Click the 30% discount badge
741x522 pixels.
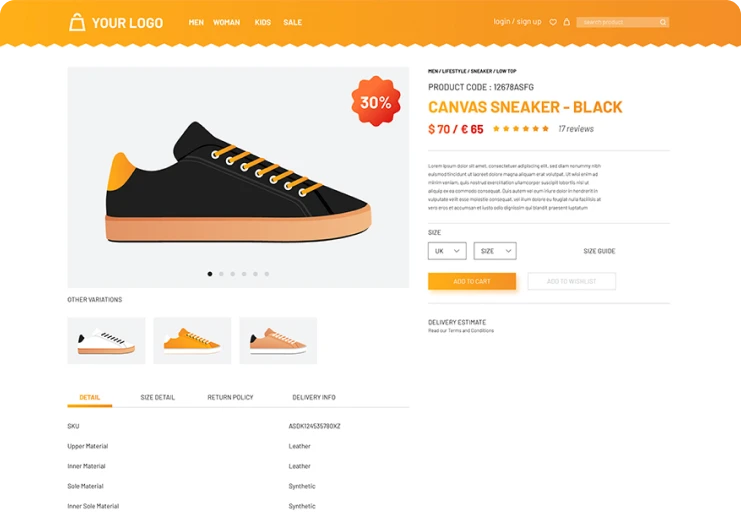coord(376,101)
